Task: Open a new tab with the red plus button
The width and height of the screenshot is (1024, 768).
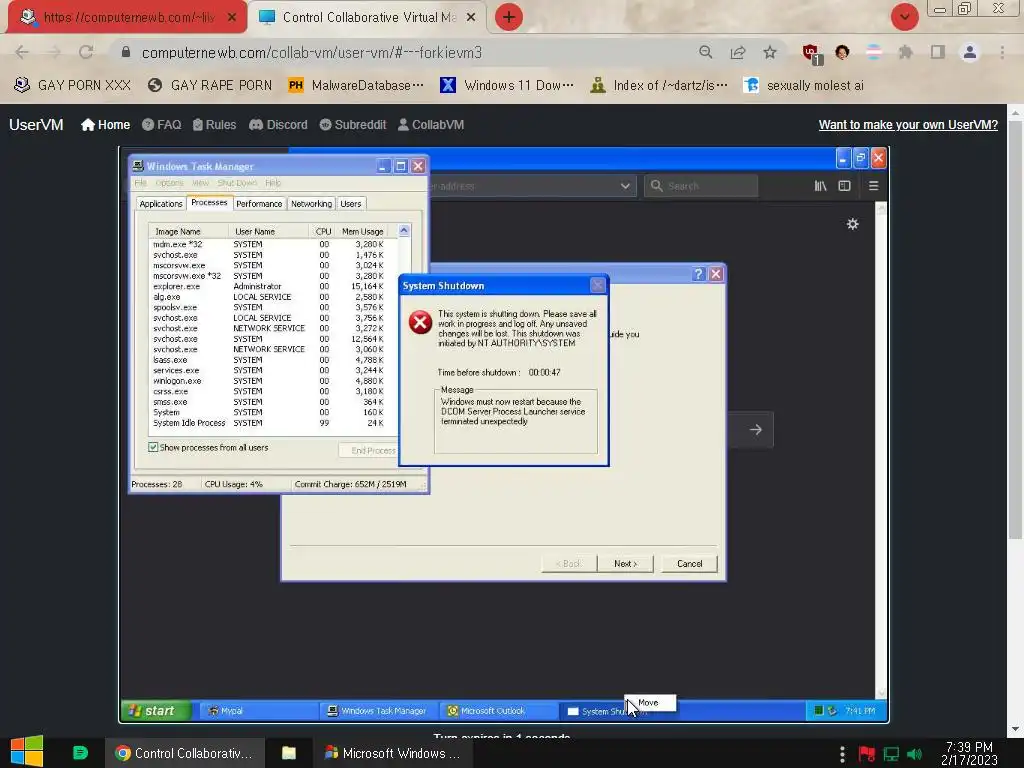Action: (509, 17)
